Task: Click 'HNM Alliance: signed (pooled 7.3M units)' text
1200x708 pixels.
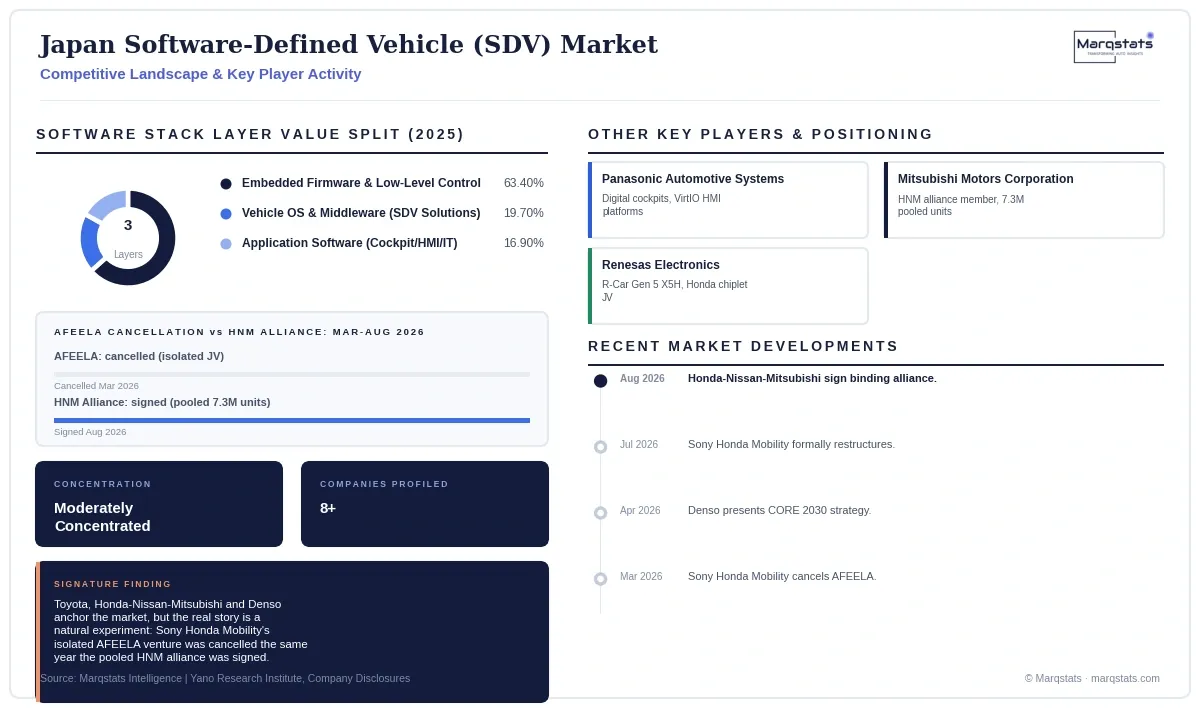Action: [x=162, y=403]
